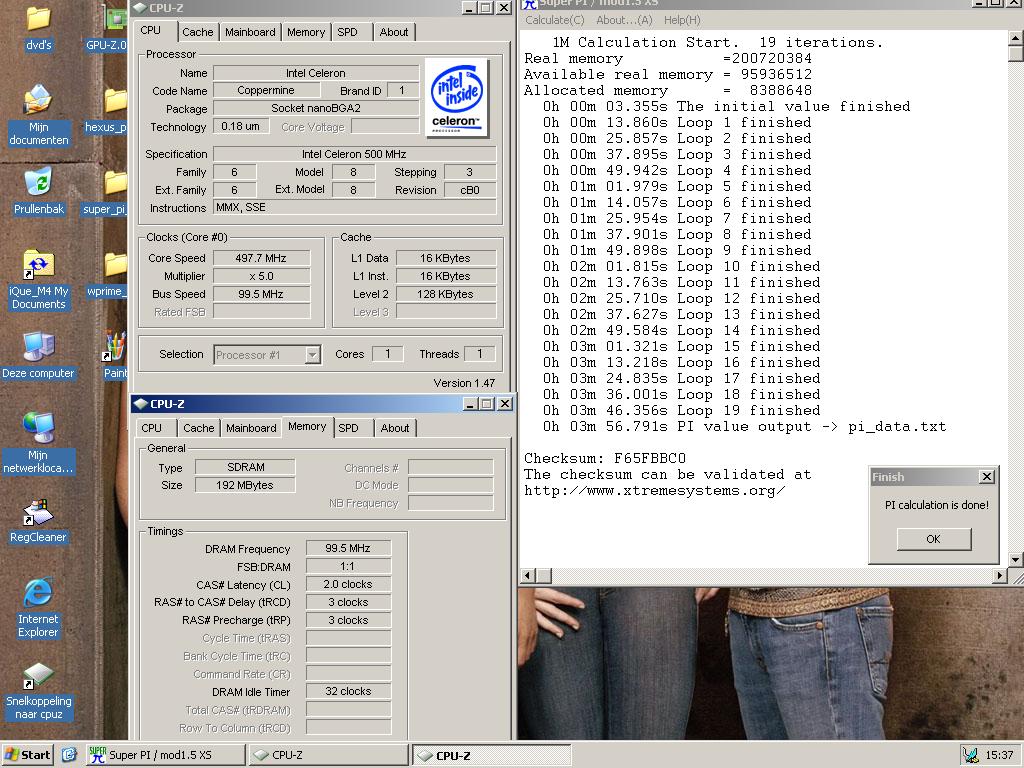Click the Bus Speed 99.5 MHz field

261,295
